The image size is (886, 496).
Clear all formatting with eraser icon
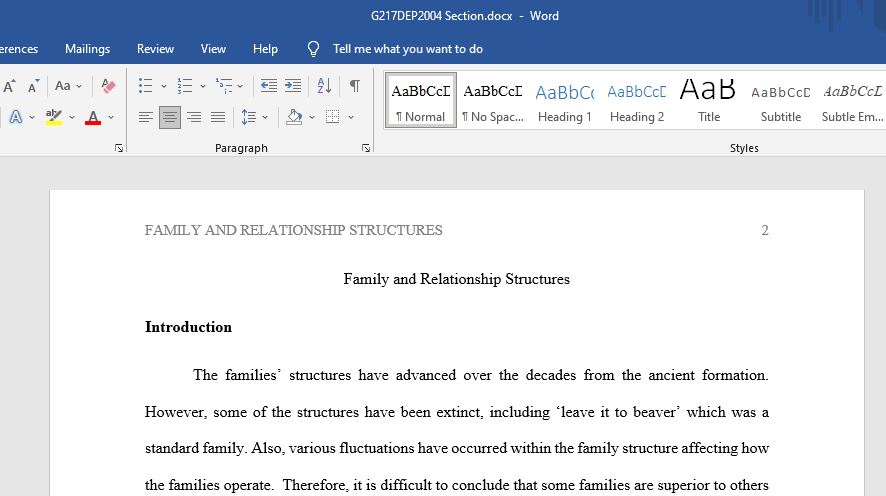tap(108, 86)
